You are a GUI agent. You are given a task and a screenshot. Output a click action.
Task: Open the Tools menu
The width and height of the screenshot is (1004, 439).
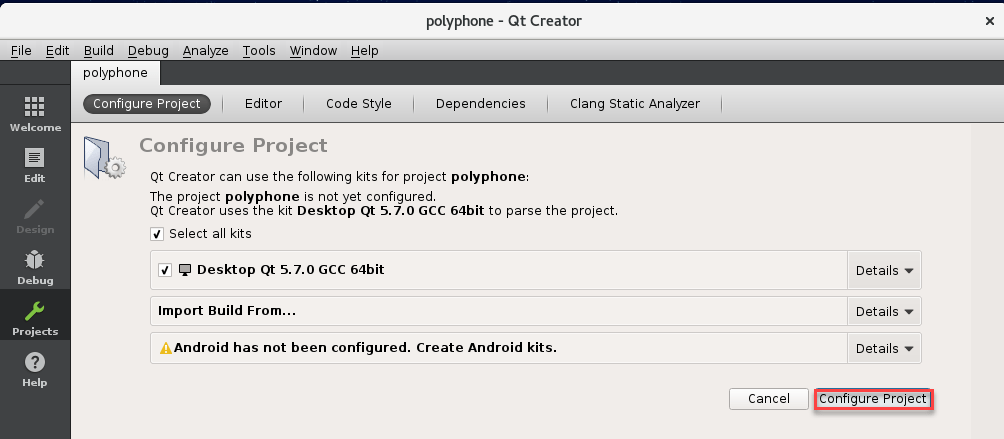pyautogui.click(x=259, y=51)
